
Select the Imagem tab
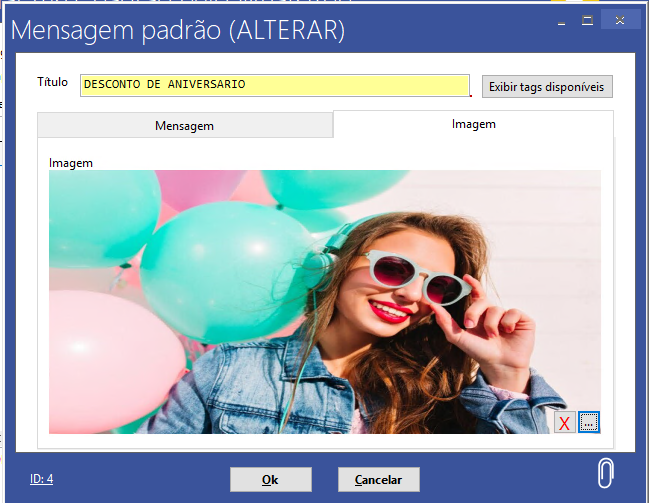coord(474,124)
